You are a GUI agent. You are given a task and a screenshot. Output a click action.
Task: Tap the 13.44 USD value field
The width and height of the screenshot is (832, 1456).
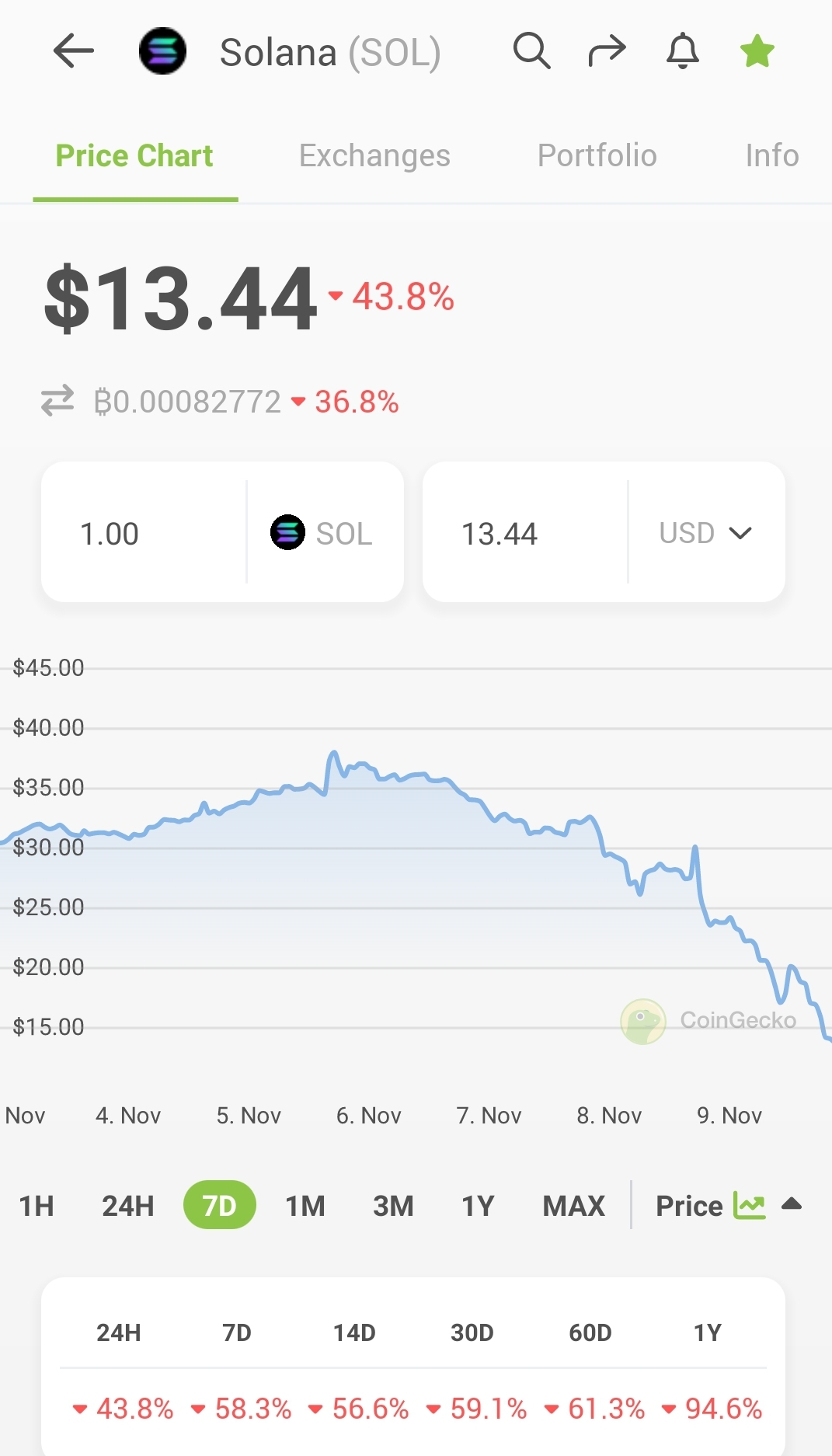[525, 533]
